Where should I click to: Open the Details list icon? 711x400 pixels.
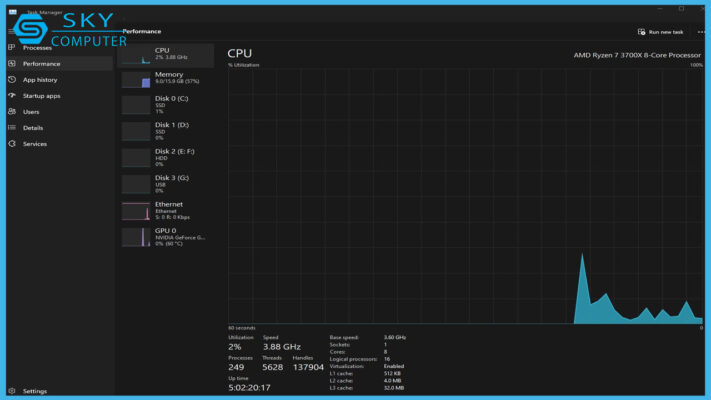[12, 128]
